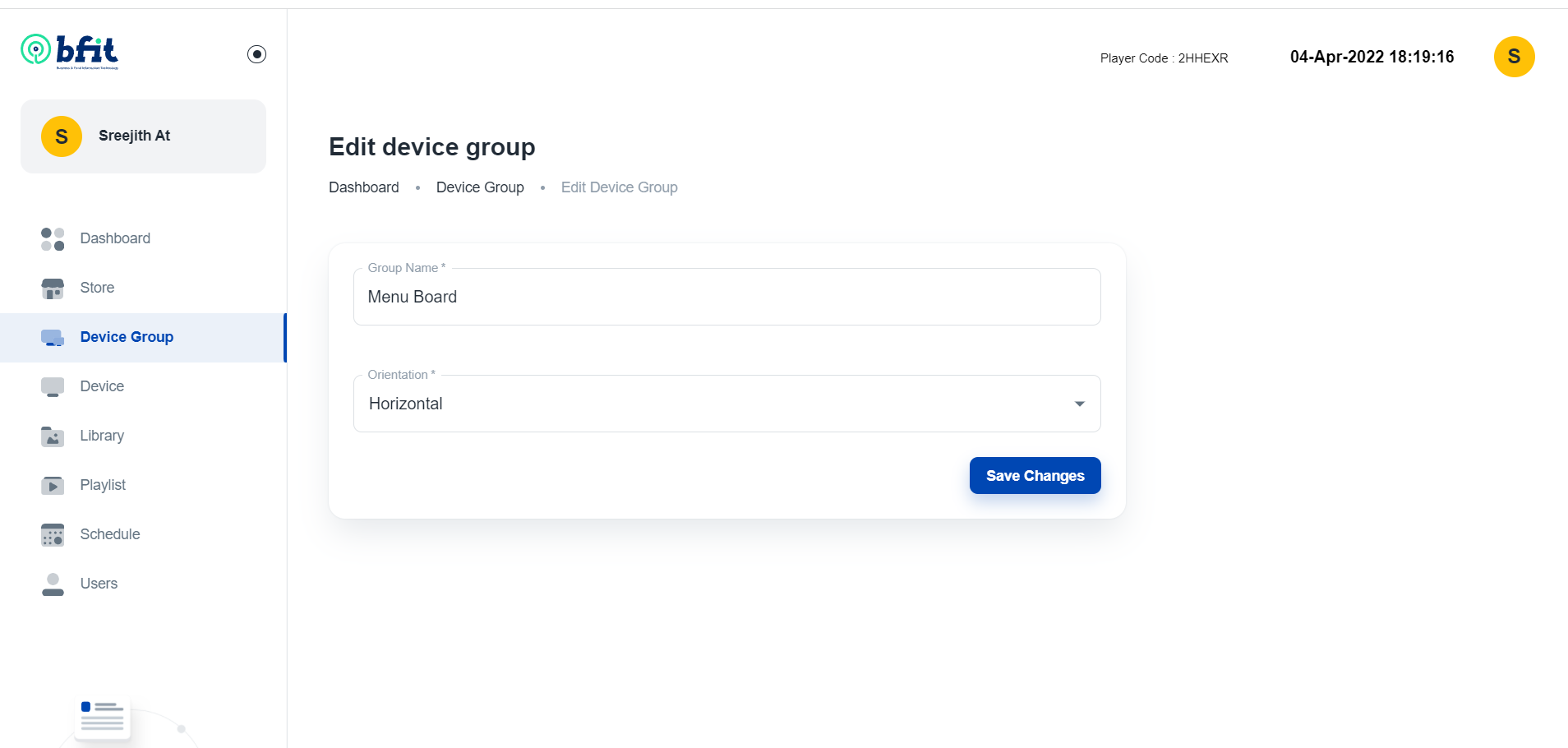This screenshot has width=1568, height=748.
Task: Click the Sreejith At profile card
Action: pos(143,136)
